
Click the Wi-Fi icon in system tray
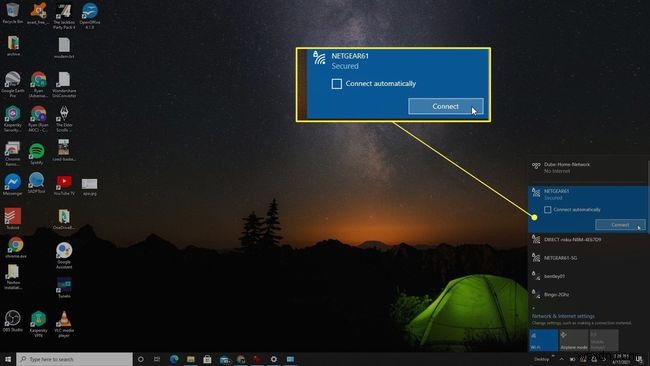tap(583, 359)
